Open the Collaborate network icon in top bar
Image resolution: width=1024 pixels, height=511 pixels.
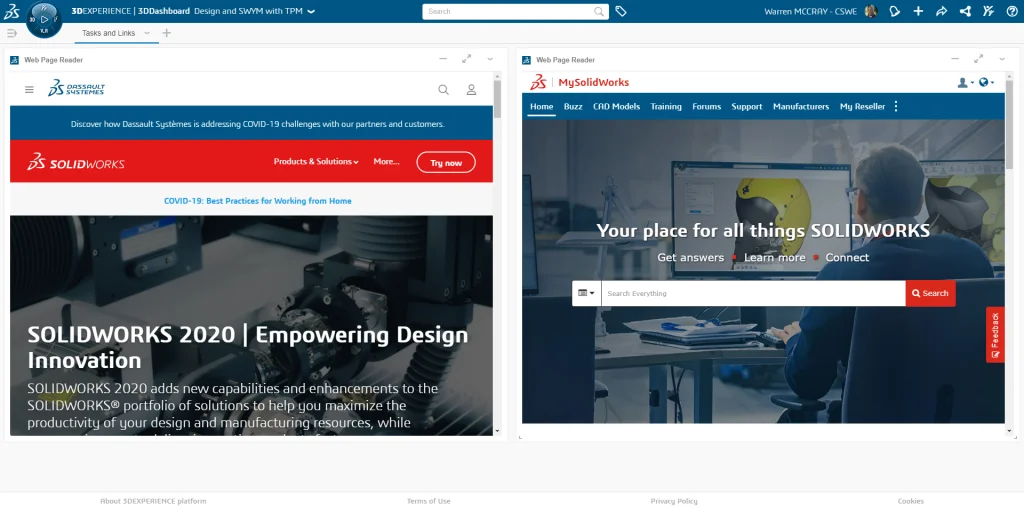coord(965,11)
